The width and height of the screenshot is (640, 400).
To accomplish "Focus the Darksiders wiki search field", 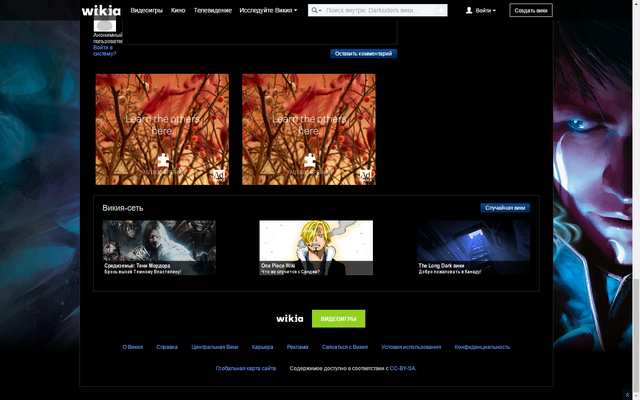I will (380, 10).
